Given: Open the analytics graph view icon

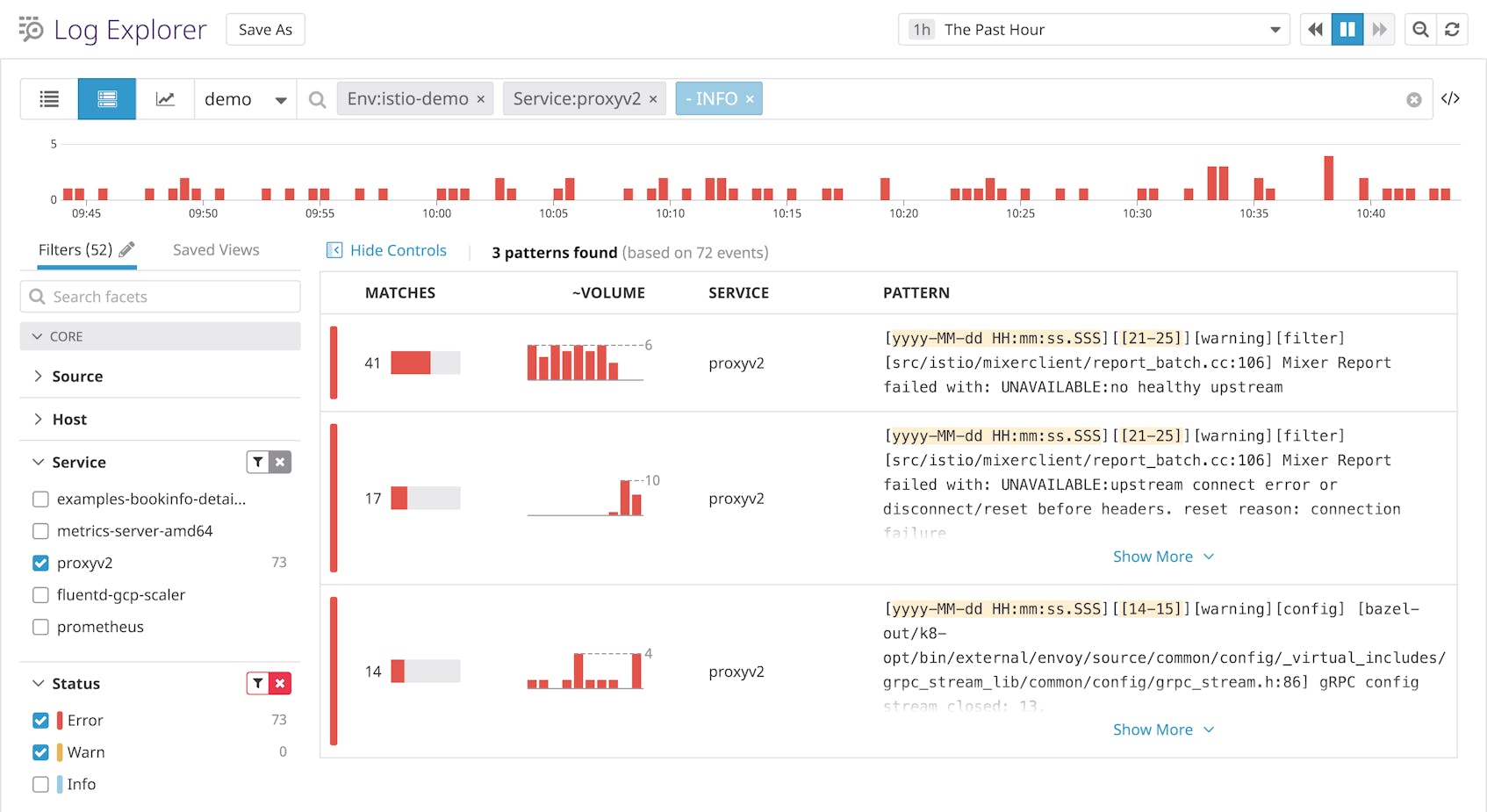Looking at the screenshot, I should click(165, 98).
